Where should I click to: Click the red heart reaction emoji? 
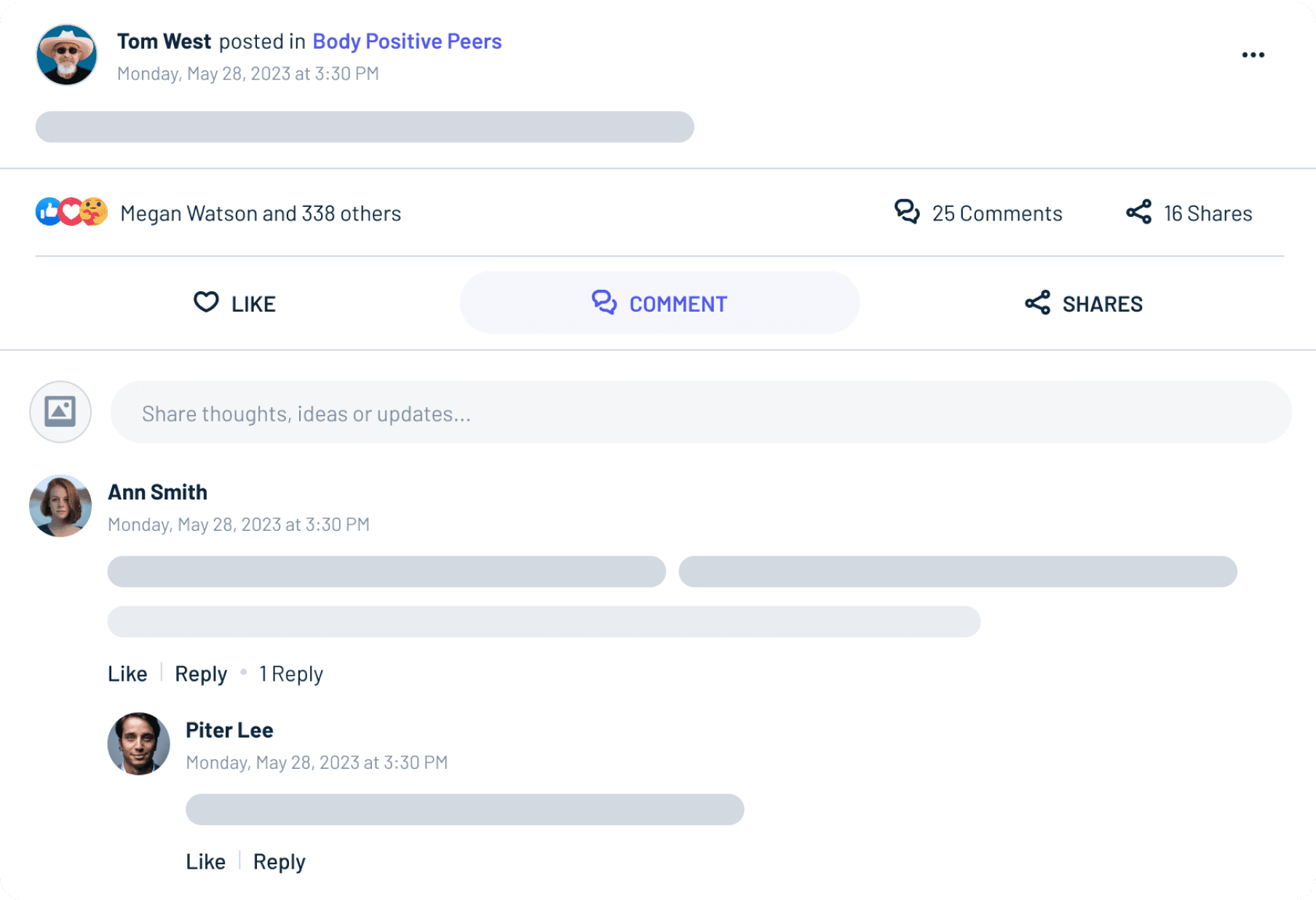click(x=71, y=212)
